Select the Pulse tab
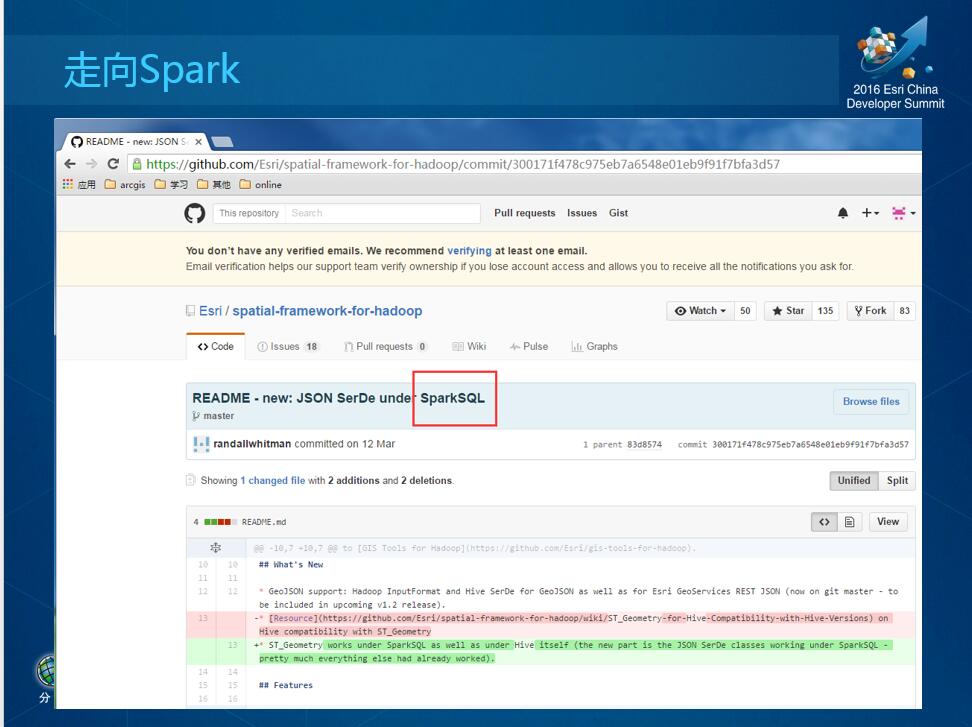Screen dimensions: 972x727 point(529,346)
